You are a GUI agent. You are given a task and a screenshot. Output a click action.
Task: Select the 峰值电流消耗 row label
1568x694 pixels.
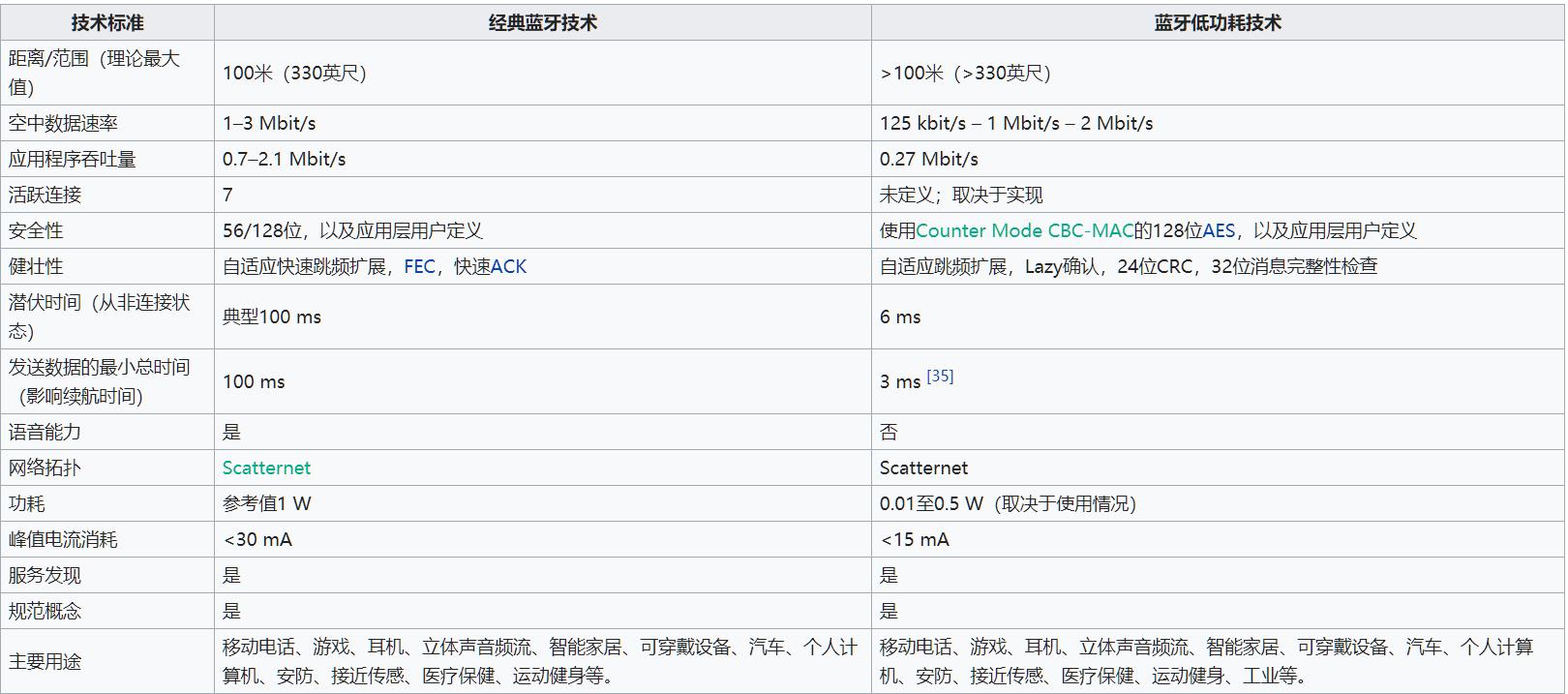coord(63,539)
